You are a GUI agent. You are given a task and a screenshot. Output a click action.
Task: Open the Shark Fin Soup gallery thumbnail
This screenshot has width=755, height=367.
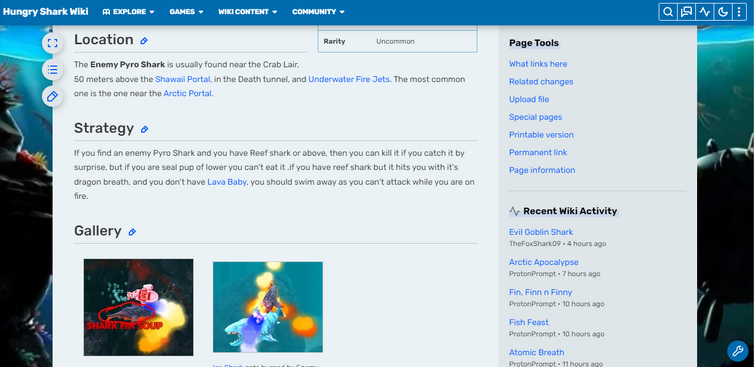139,307
